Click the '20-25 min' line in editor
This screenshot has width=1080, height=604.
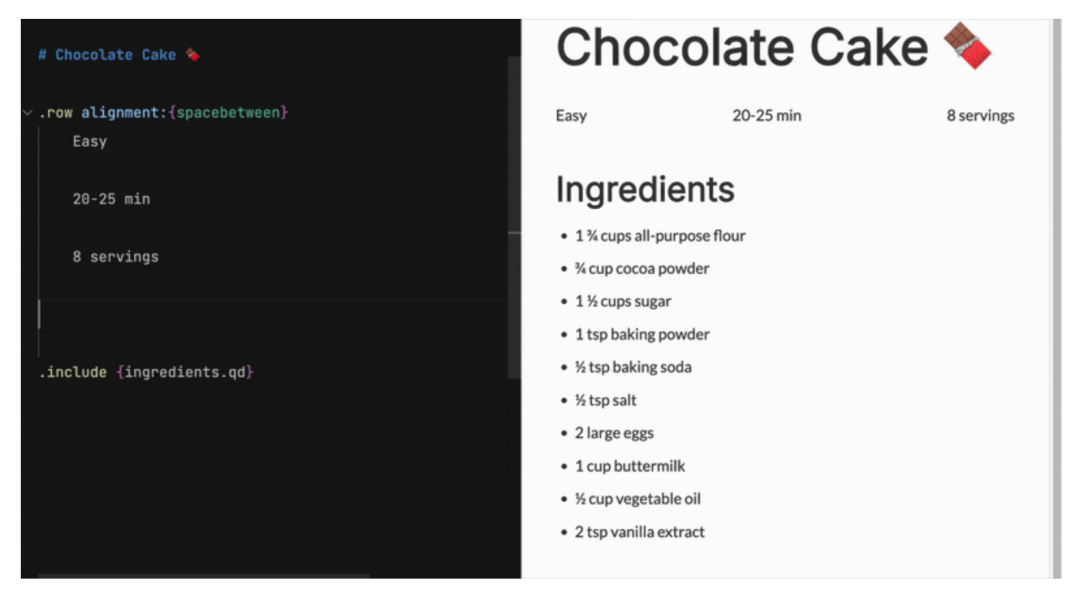(111, 199)
